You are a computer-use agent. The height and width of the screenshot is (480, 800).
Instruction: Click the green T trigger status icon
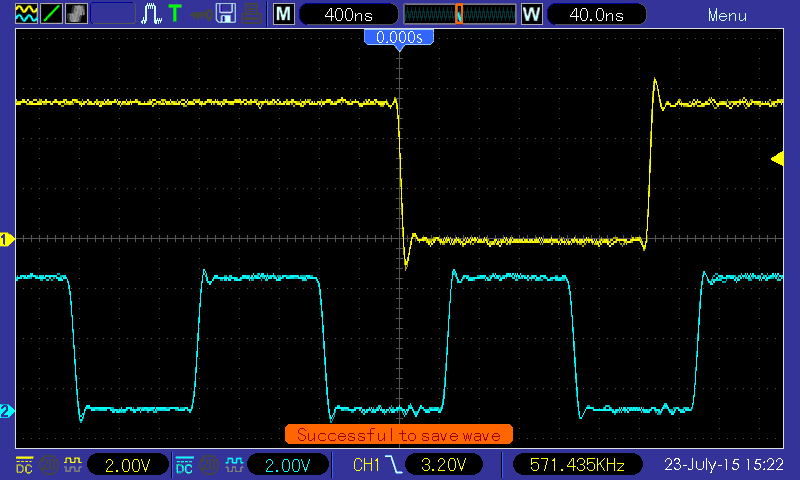(x=175, y=14)
